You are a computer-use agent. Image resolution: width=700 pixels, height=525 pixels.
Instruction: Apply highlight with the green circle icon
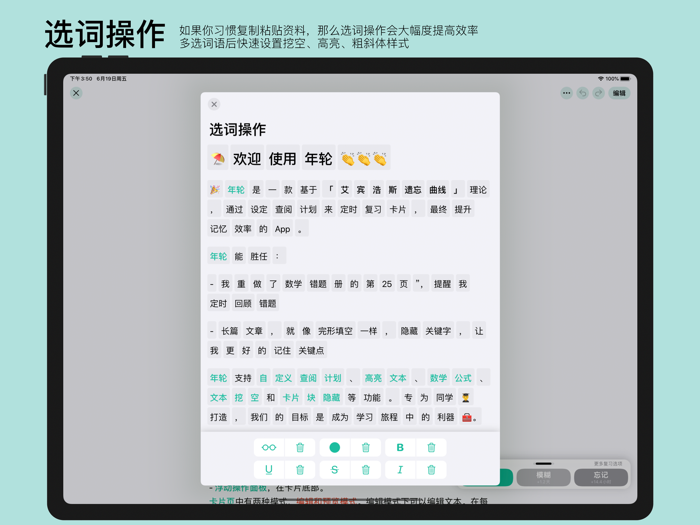[334, 447]
